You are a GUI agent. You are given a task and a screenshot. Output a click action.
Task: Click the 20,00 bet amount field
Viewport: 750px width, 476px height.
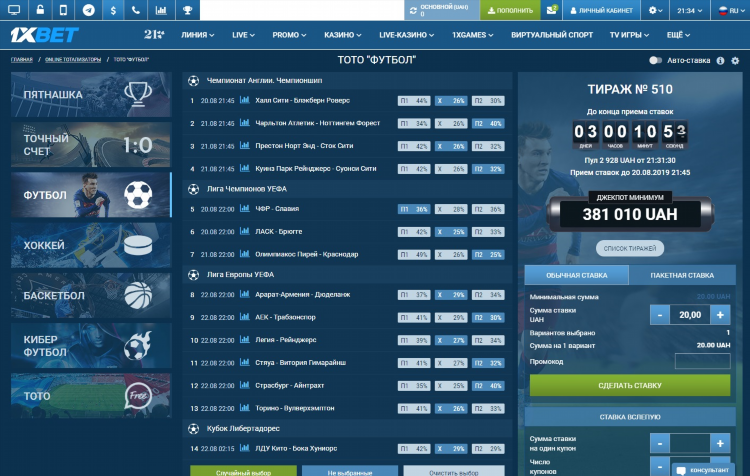690,315
